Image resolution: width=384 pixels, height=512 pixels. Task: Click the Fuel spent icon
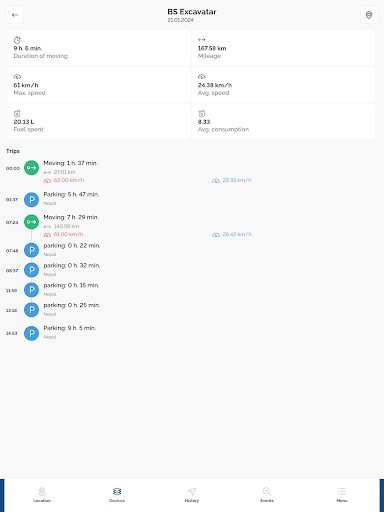point(17,113)
